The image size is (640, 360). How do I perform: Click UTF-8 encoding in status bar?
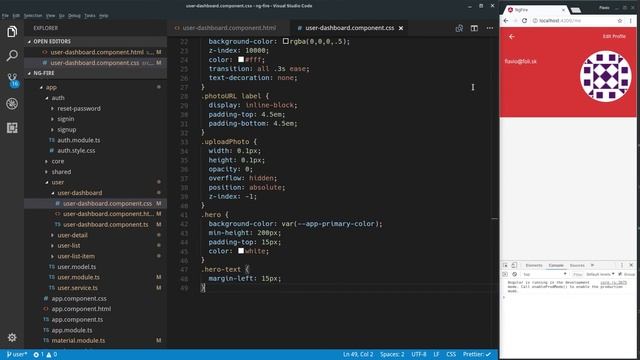coord(419,354)
